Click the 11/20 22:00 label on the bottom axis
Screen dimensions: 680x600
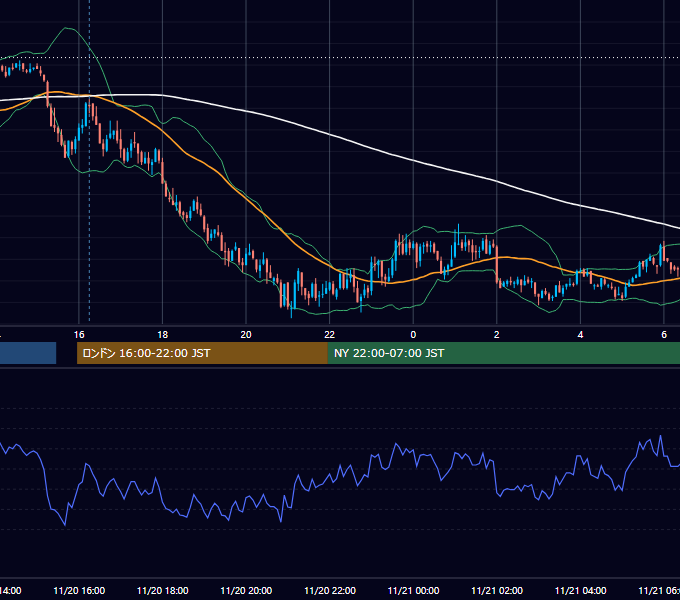coord(330,590)
